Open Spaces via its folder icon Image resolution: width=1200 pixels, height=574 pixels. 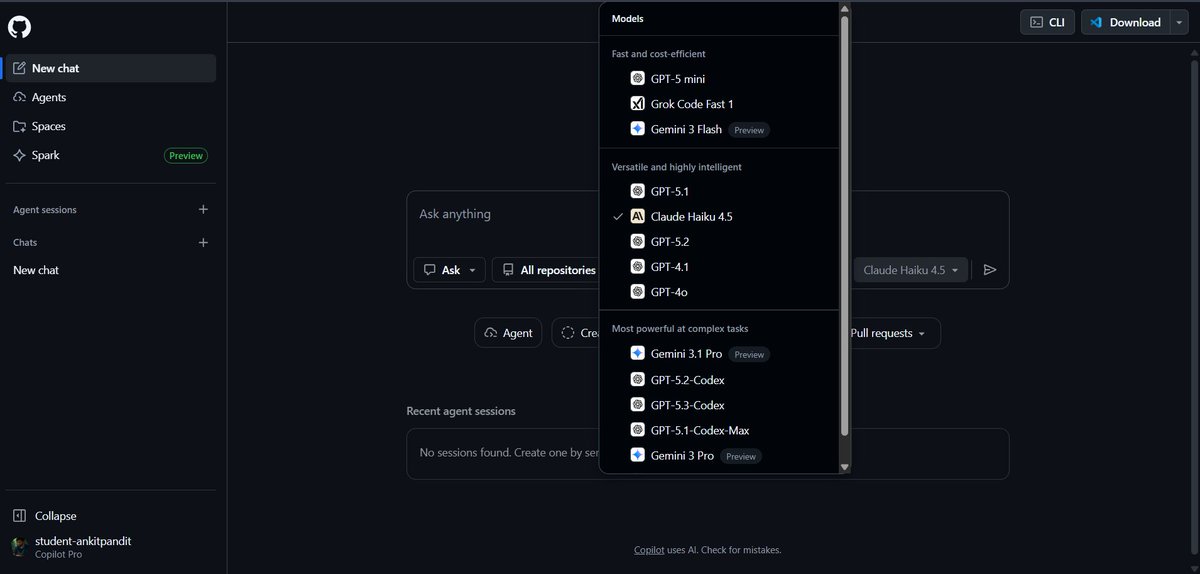20,127
